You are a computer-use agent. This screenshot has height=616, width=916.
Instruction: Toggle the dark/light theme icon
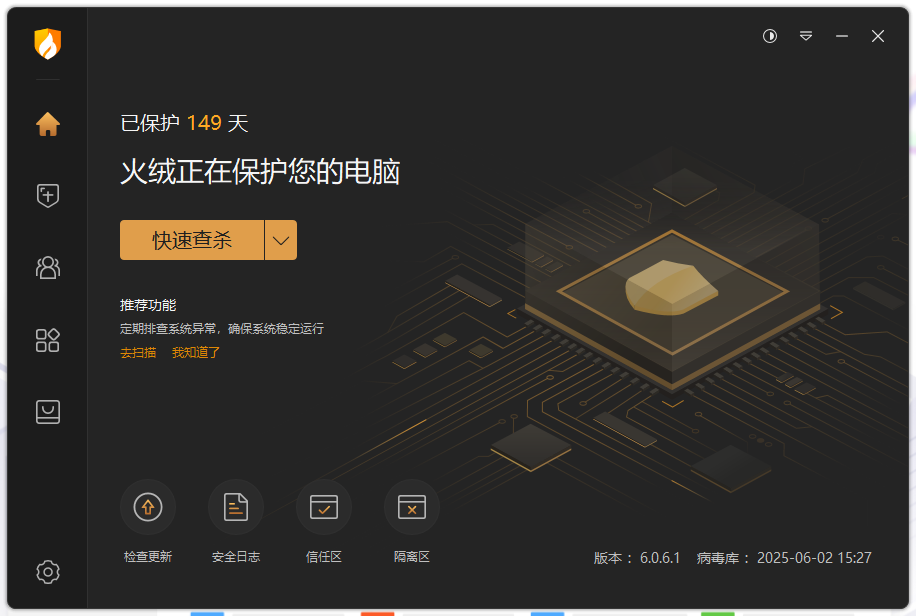click(768, 36)
